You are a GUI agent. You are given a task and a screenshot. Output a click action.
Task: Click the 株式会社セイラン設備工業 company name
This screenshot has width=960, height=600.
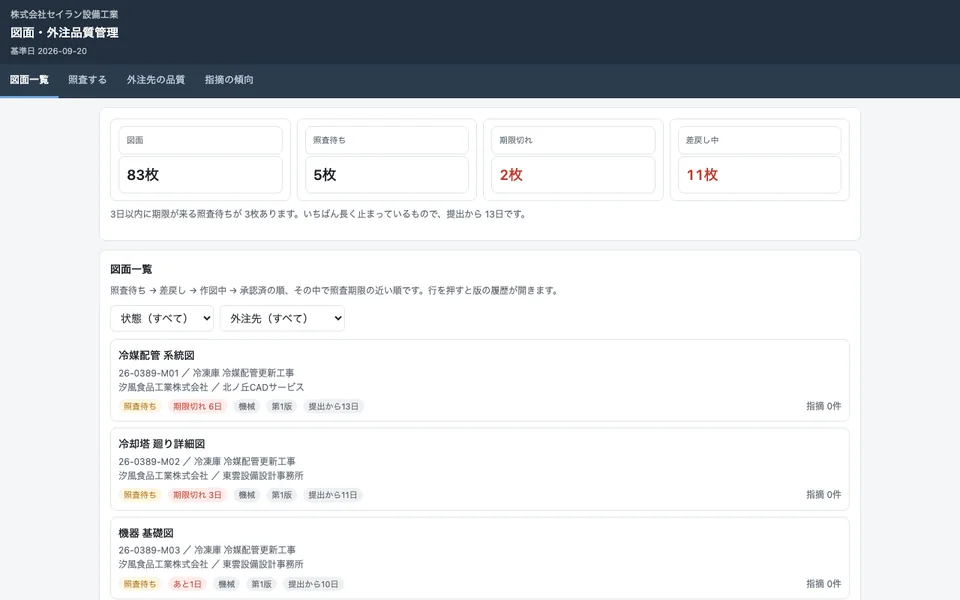pos(64,14)
